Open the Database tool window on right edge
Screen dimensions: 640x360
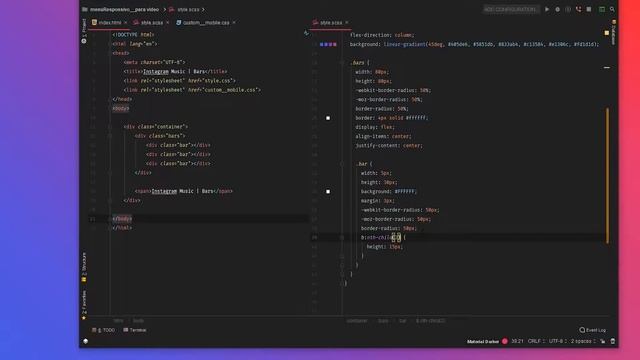[613, 32]
